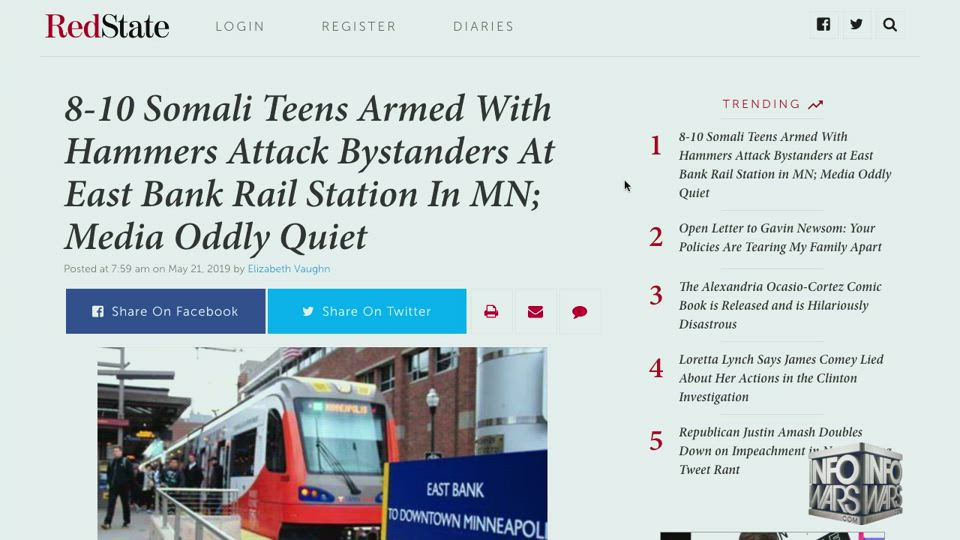Open trending Loretta Lynch Comey story
The width and height of the screenshot is (960, 540).
(781, 378)
